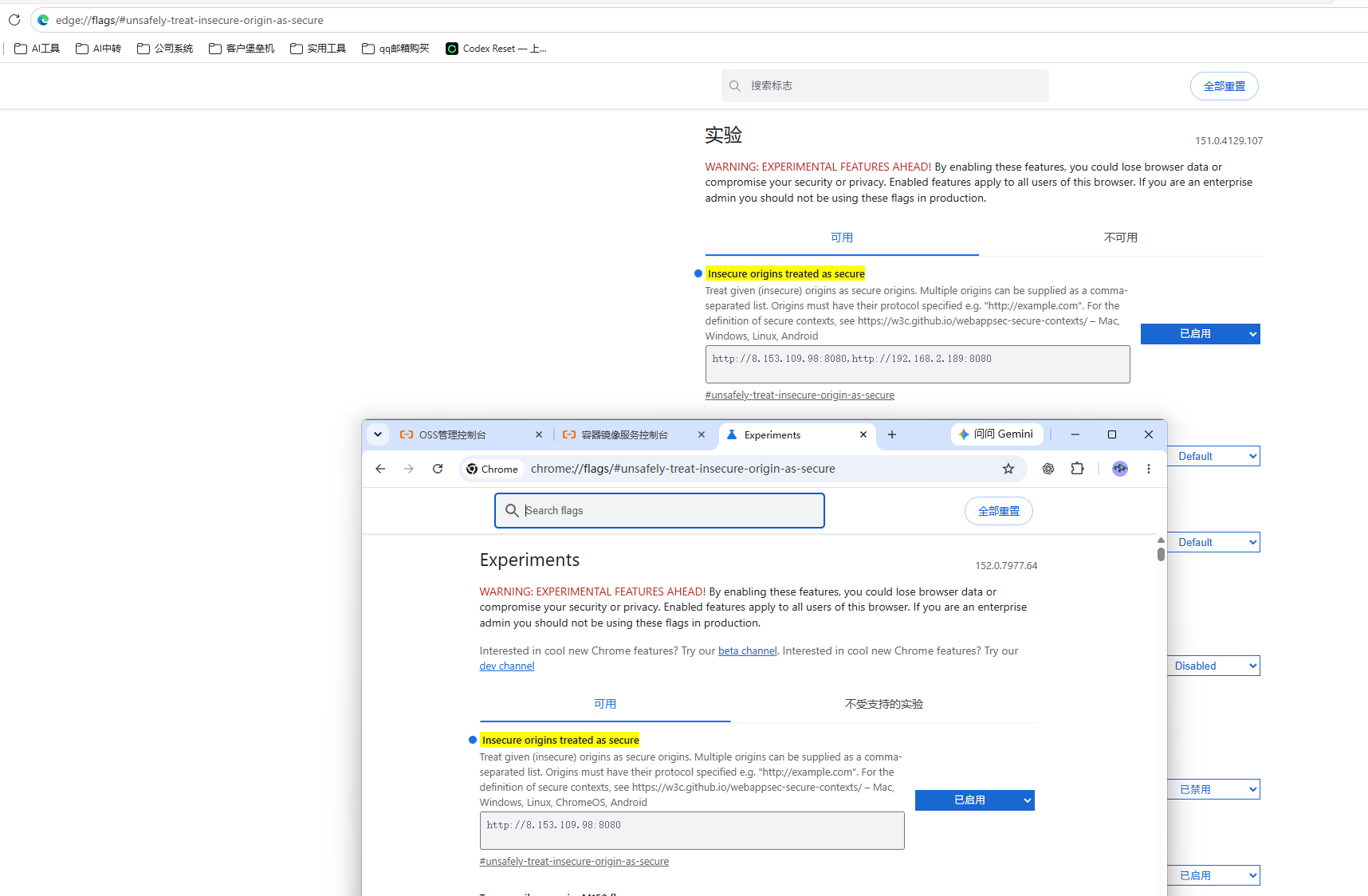Open Edge's 已启用 dropdown for insecure origins
This screenshot has width=1368, height=896.
click(1201, 334)
